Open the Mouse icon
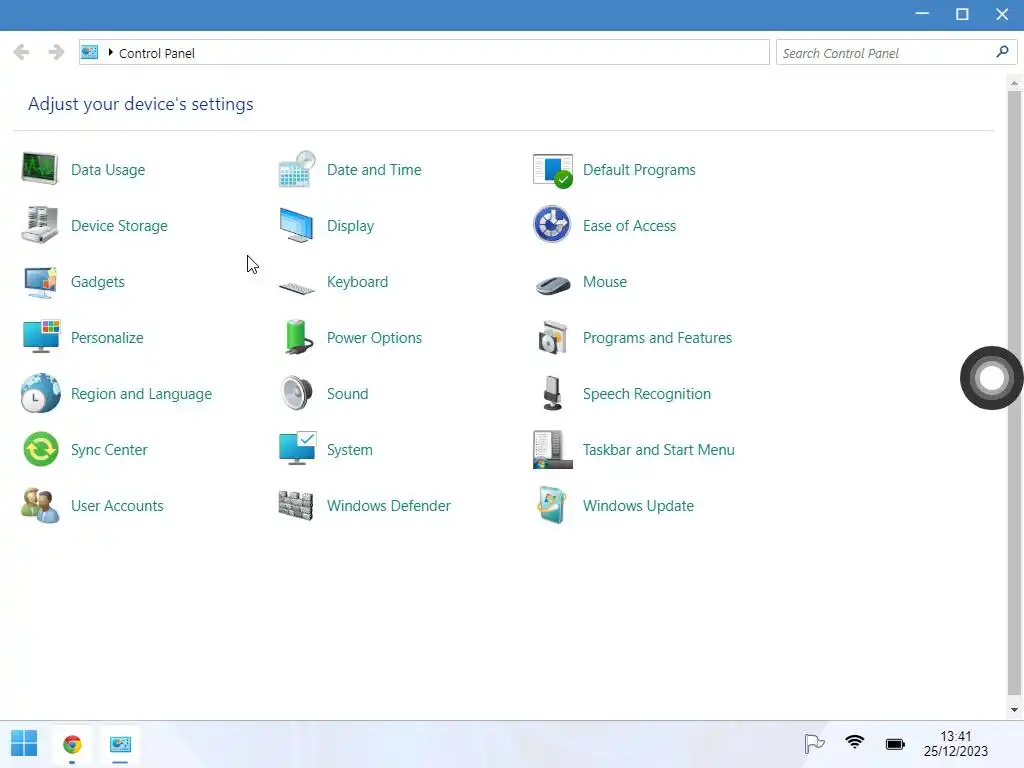This screenshot has height=768, width=1024. pyautogui.click(x=553, y=285)
